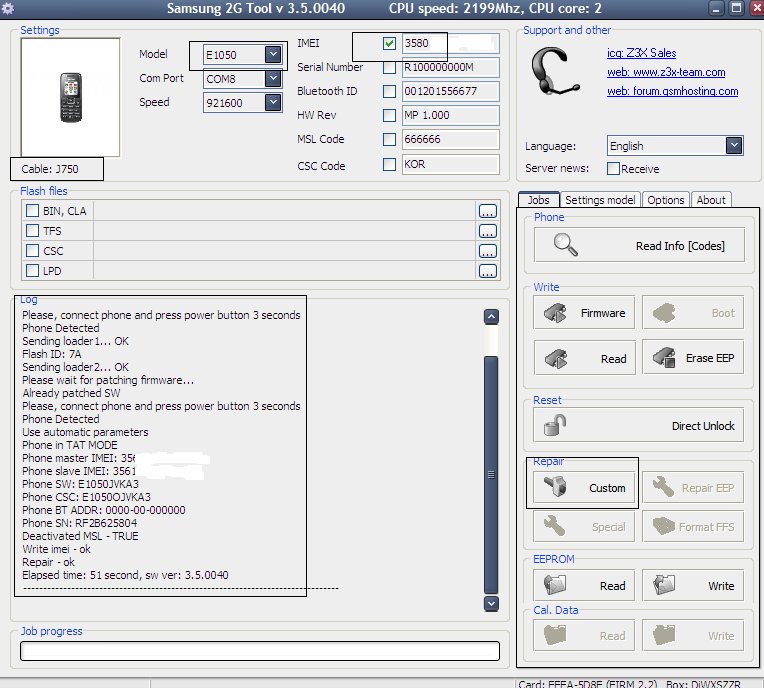Click the Job progress bar
Image resolution: width=764 pixels, height=688 pixels.
(x=260, y=651)
